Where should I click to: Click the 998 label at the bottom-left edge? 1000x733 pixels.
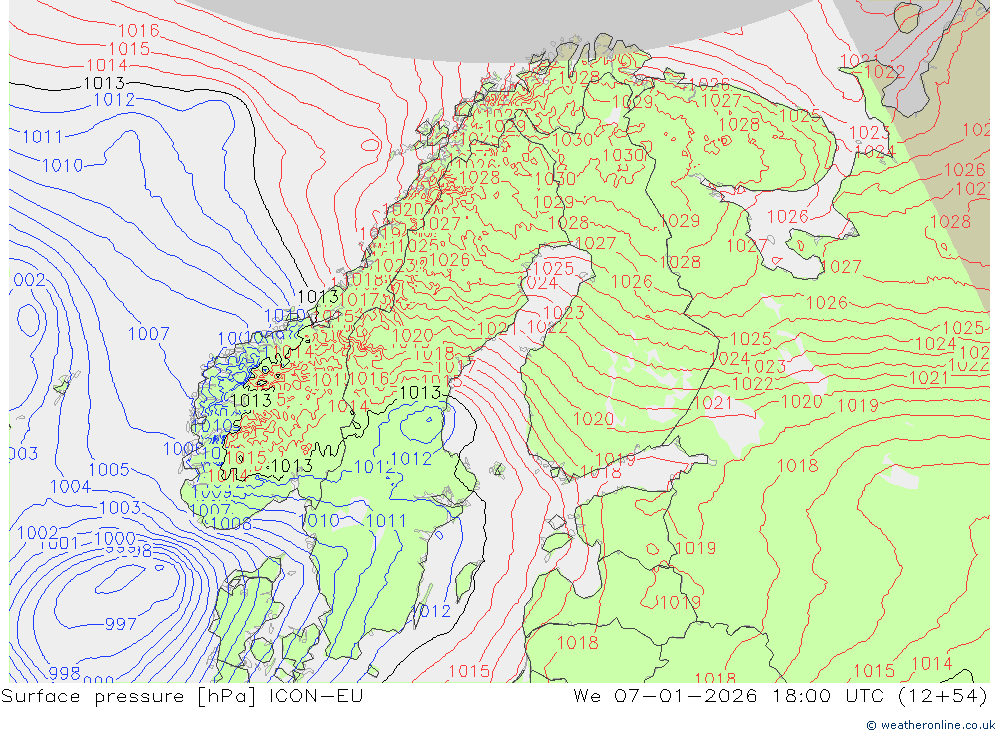(64, 673)
